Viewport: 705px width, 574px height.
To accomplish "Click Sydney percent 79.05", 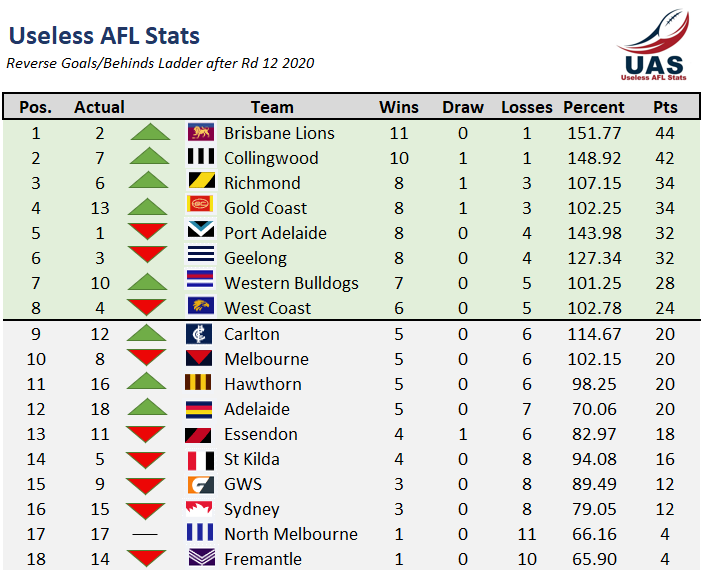I will pyautogui.click(x=594, y=509).
